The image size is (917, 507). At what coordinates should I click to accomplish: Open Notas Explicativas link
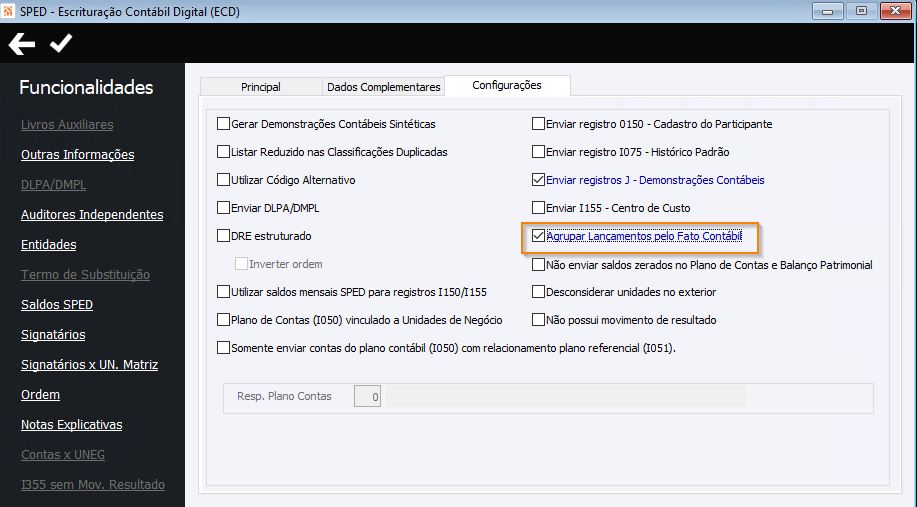click(x=71, y=425)
